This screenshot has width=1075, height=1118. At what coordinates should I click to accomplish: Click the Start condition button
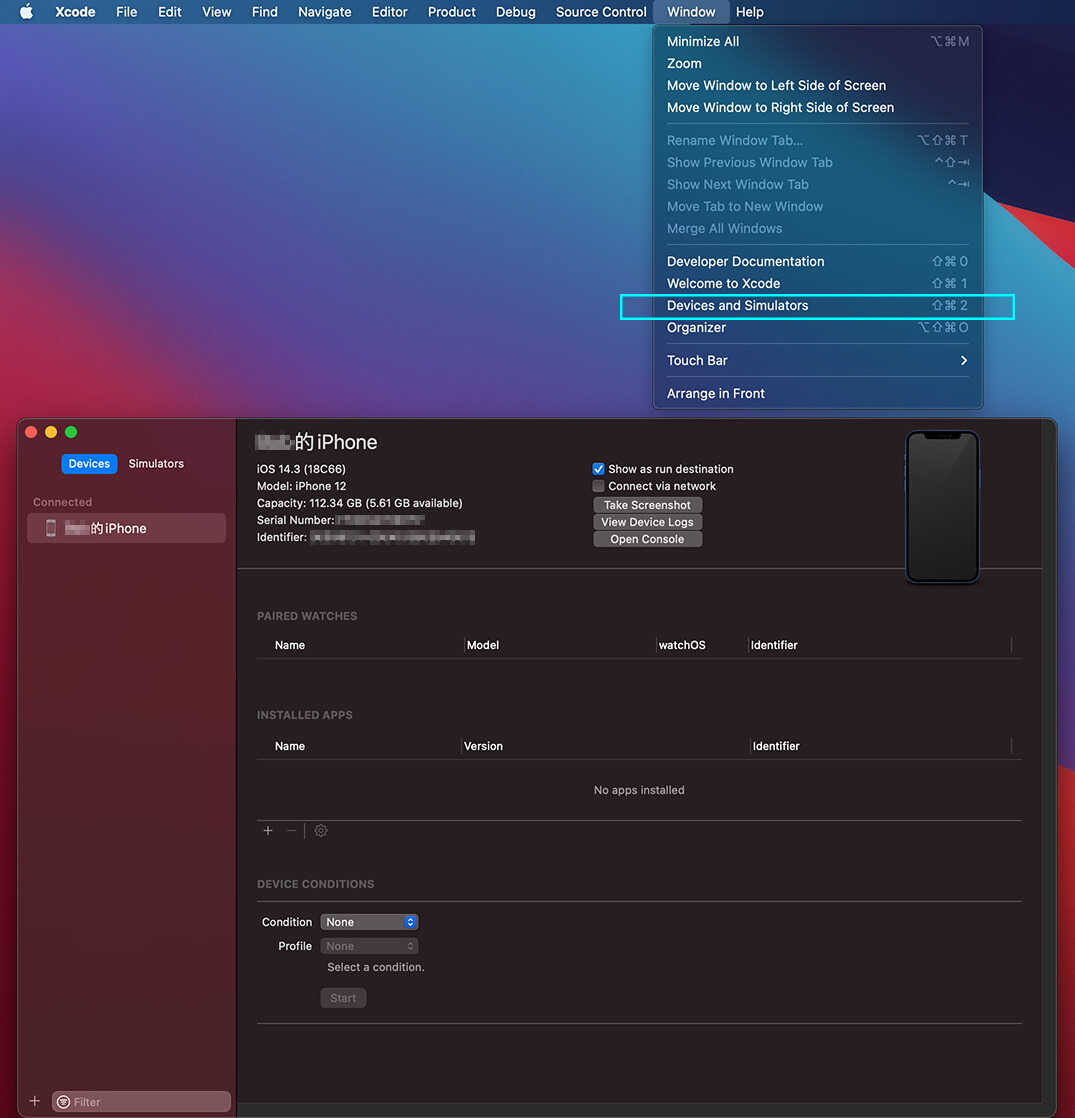coord(343,998)
